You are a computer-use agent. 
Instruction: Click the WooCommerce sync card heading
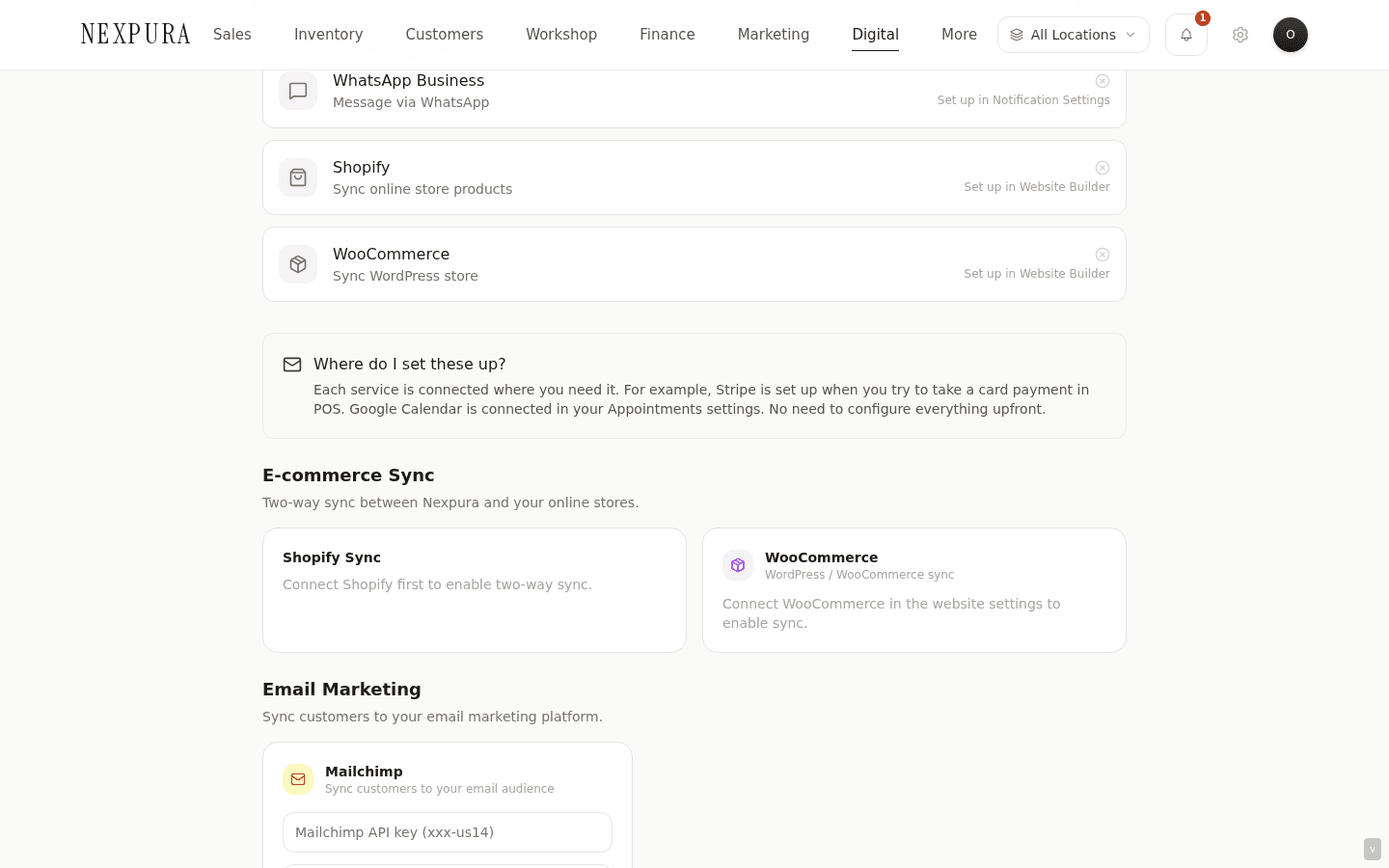(822, 557)
